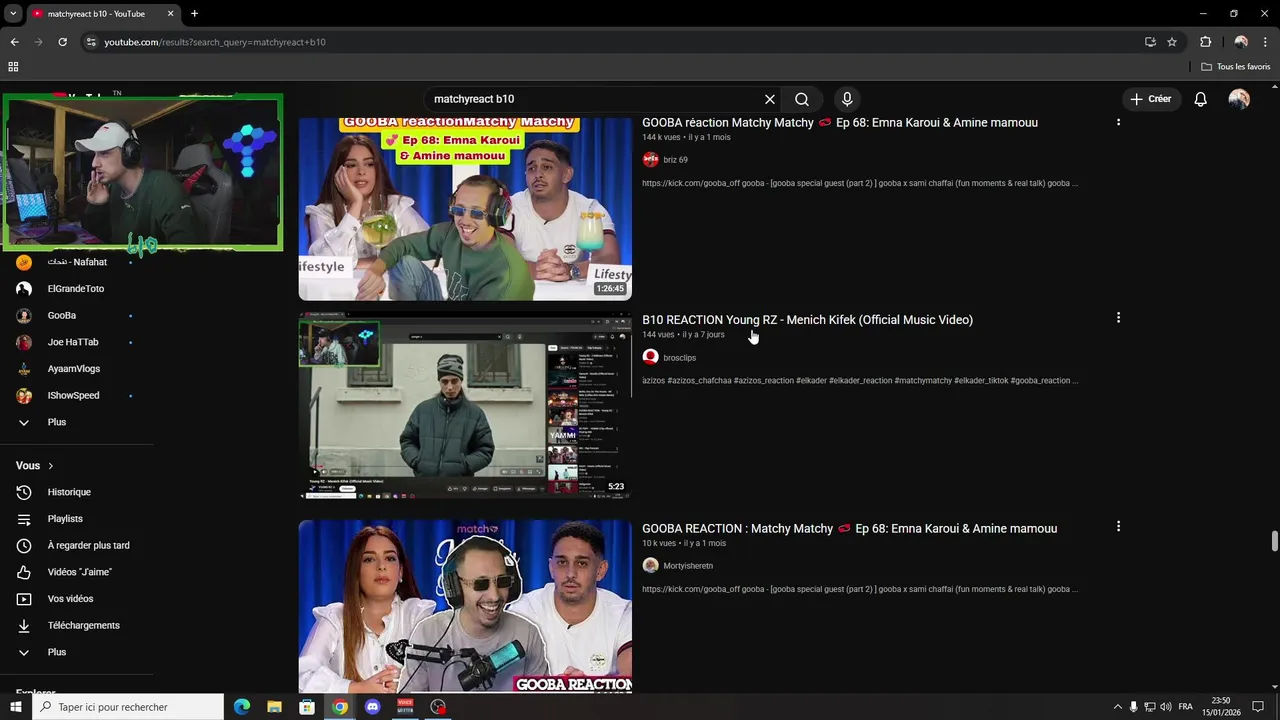Click the Créer button
Viewport: 1280px width, 720px height.
[1150, 99]
